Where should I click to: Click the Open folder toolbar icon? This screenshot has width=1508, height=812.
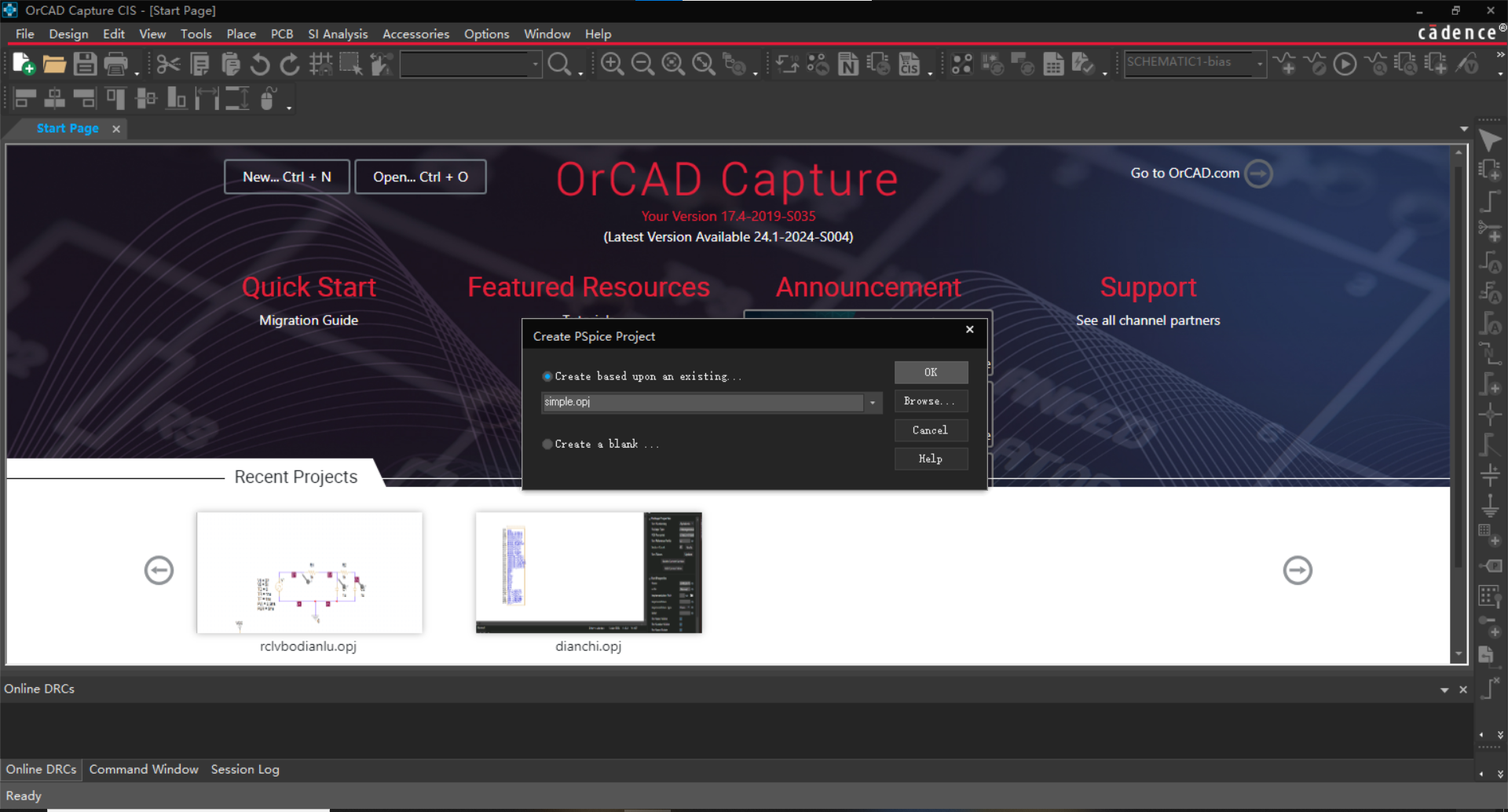pyautogui.click(x=54, y=64)
